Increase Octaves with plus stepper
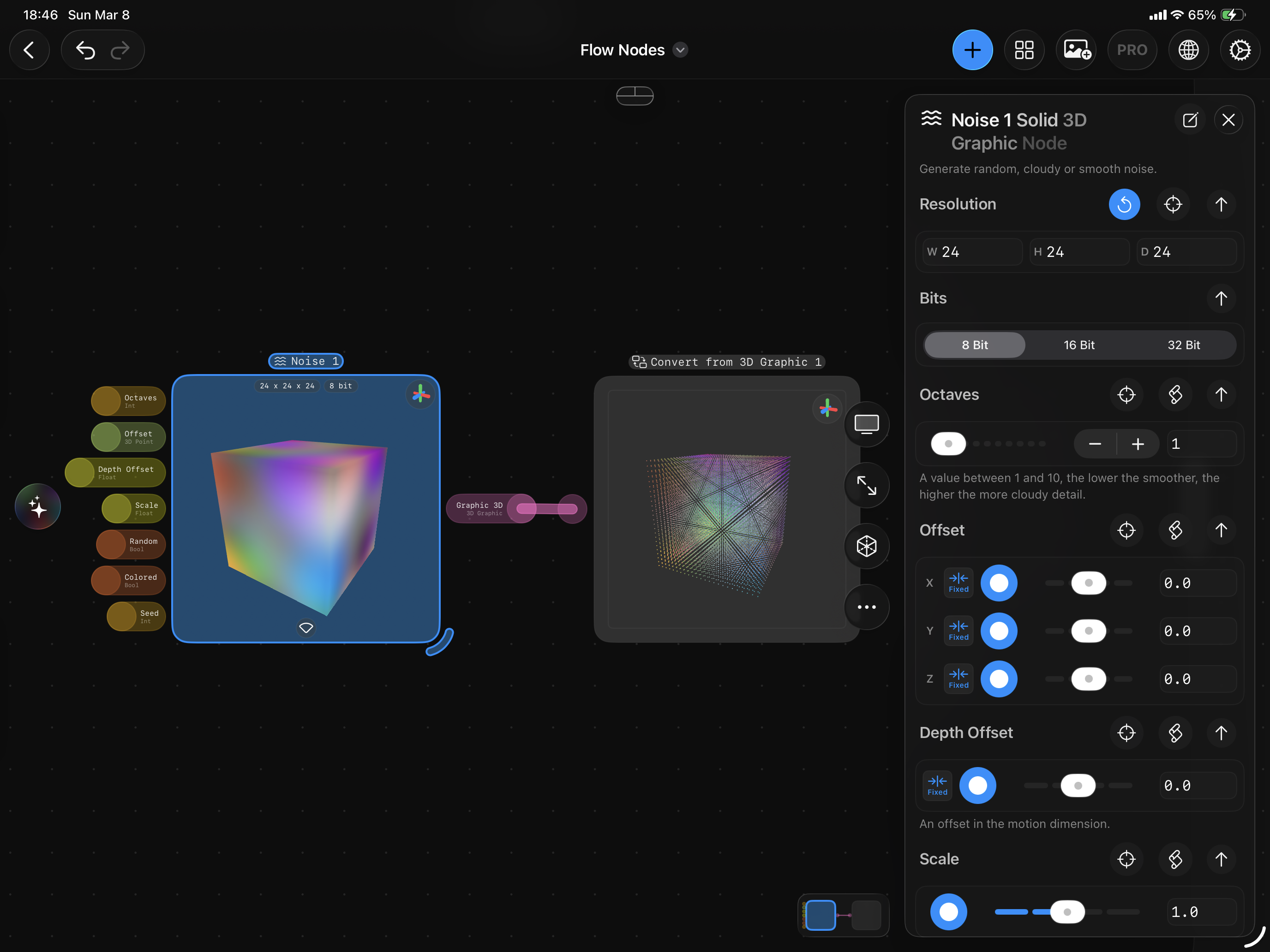The width and height of the screenshot is (1270, 952). click(1138, 444)
